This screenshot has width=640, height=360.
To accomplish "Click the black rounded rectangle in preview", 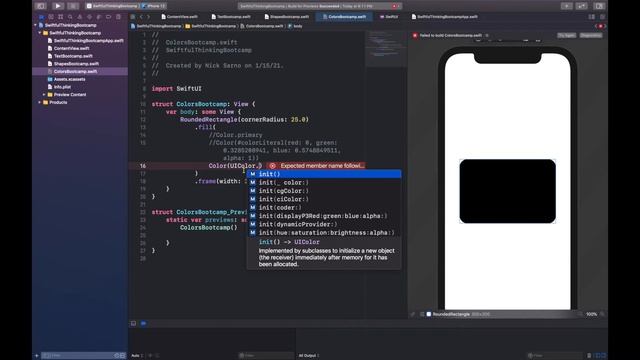I will pos(507,191).
